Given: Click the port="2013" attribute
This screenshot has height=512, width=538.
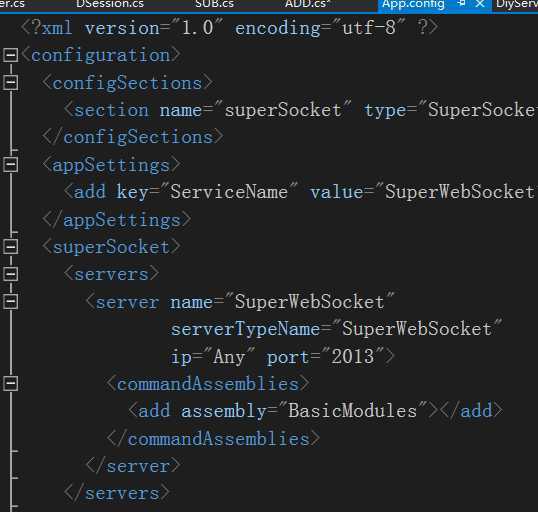Looking at the screenshot, I should click(325, 357).
